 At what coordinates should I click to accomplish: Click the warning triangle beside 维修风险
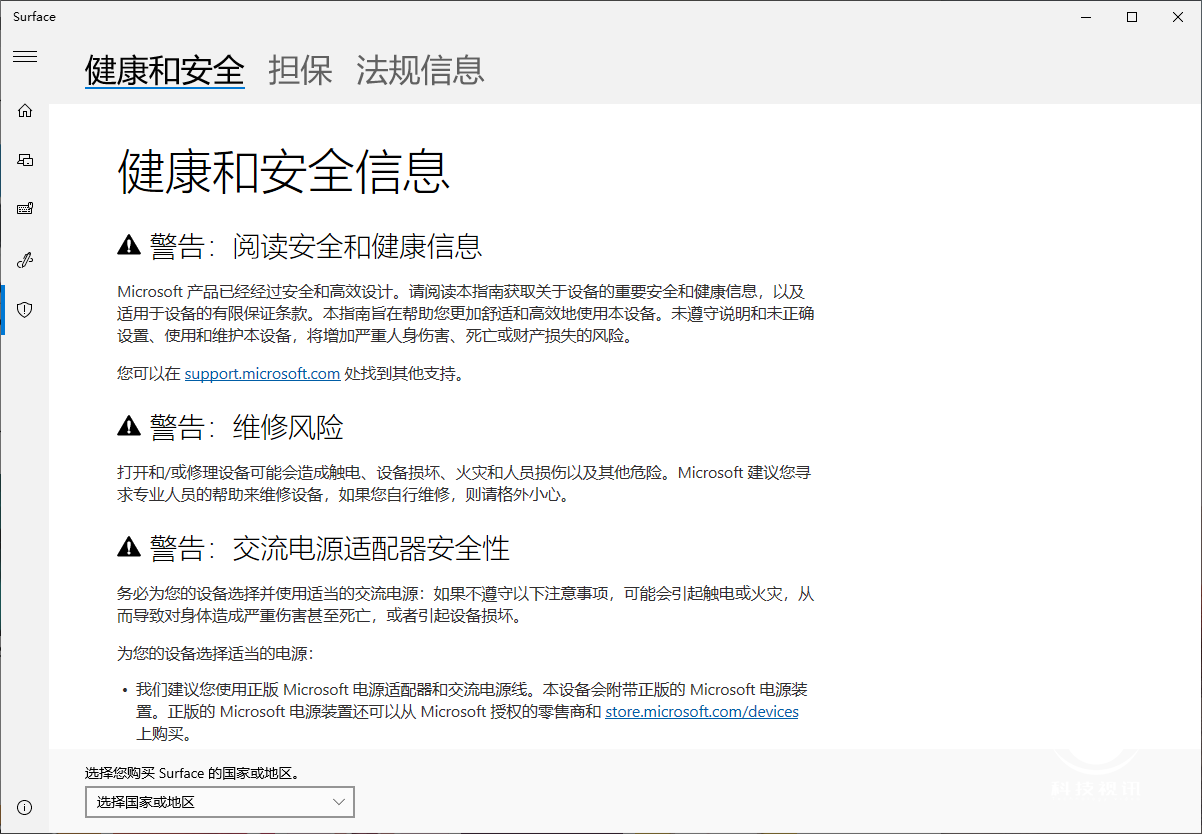coord(129,427)
